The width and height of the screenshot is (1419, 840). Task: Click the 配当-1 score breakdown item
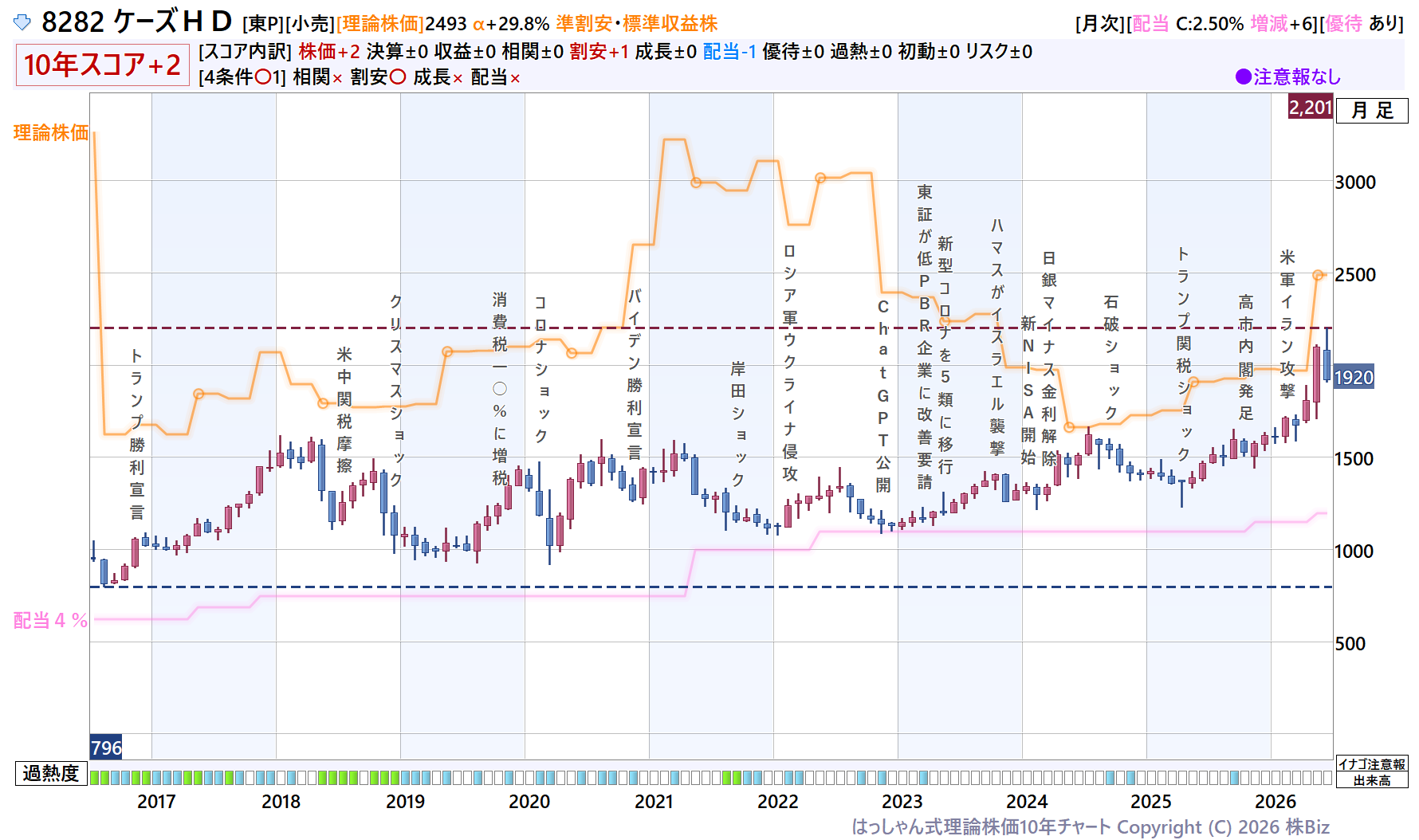(729, 52)
